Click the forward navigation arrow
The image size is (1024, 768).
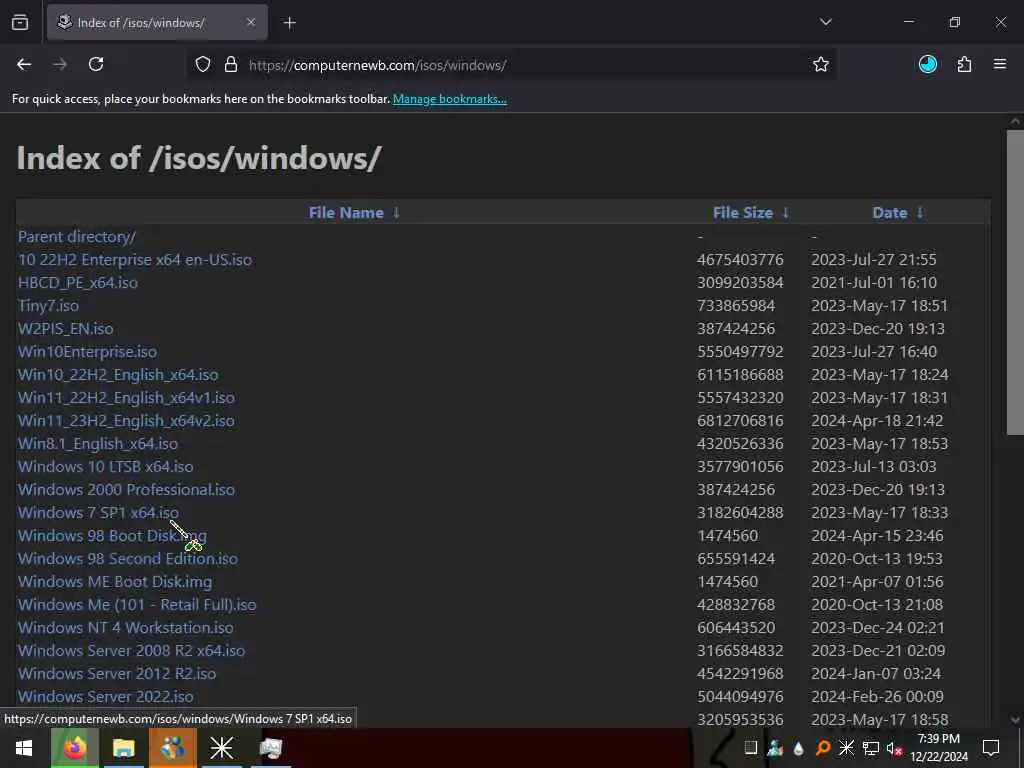coord(60,64)
